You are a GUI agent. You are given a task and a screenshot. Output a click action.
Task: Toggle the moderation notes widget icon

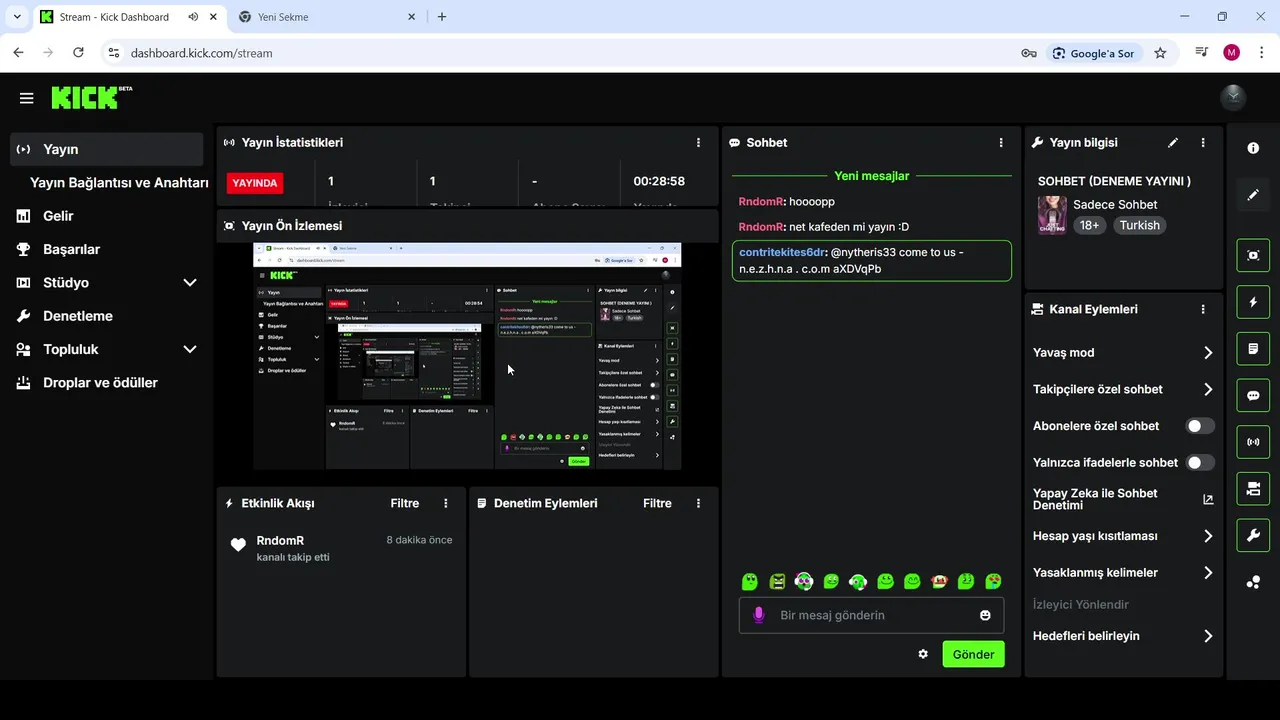[x=1253, y=348]
